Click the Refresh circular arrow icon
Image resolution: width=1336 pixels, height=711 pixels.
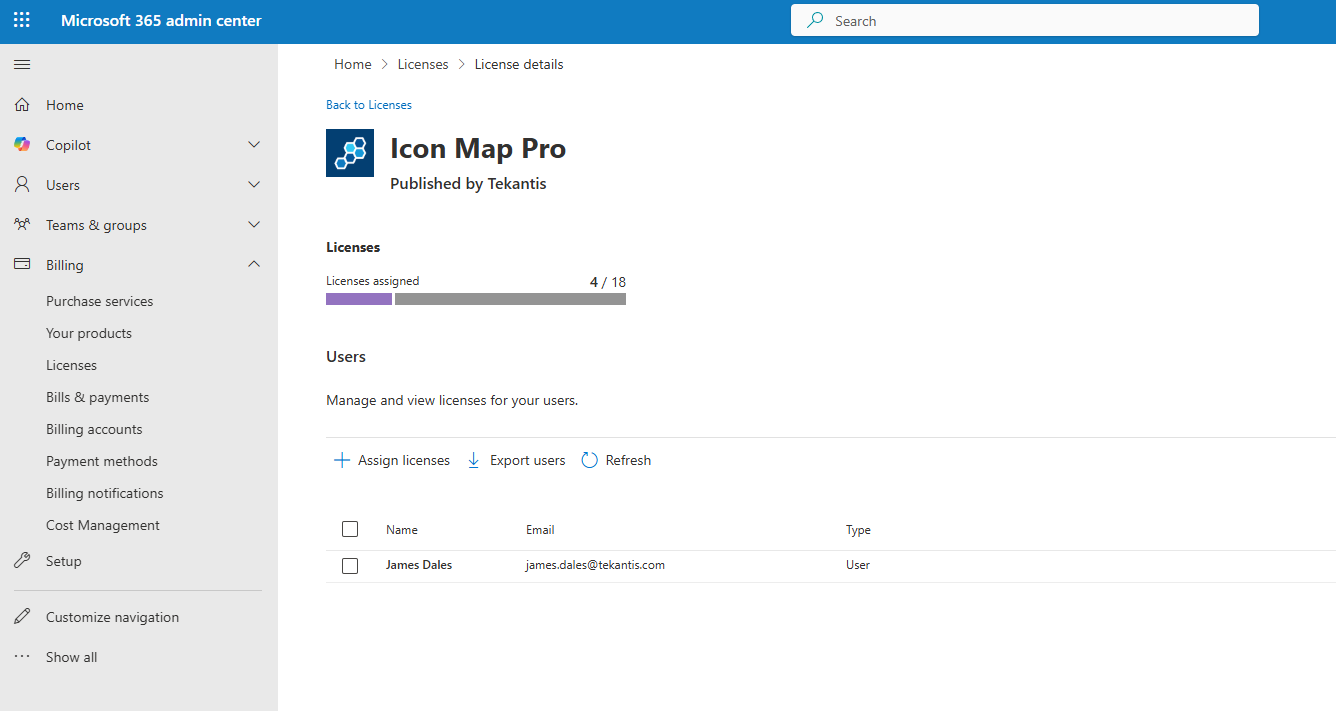pos(590,460)
